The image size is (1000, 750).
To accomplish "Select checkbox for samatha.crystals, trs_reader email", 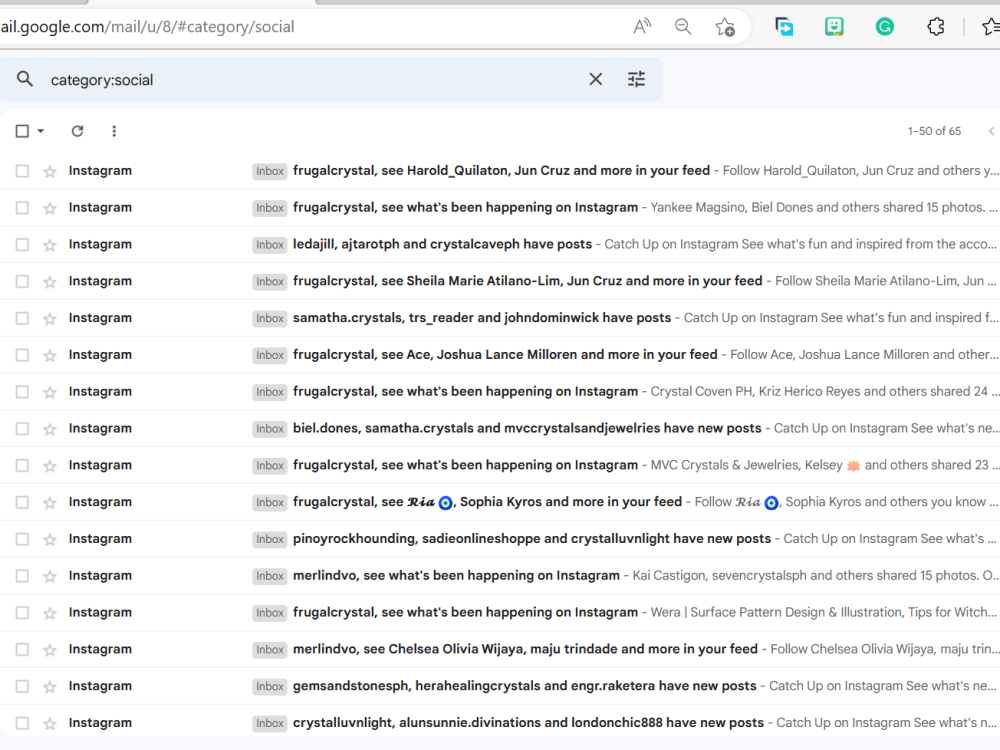I will 22,318.
